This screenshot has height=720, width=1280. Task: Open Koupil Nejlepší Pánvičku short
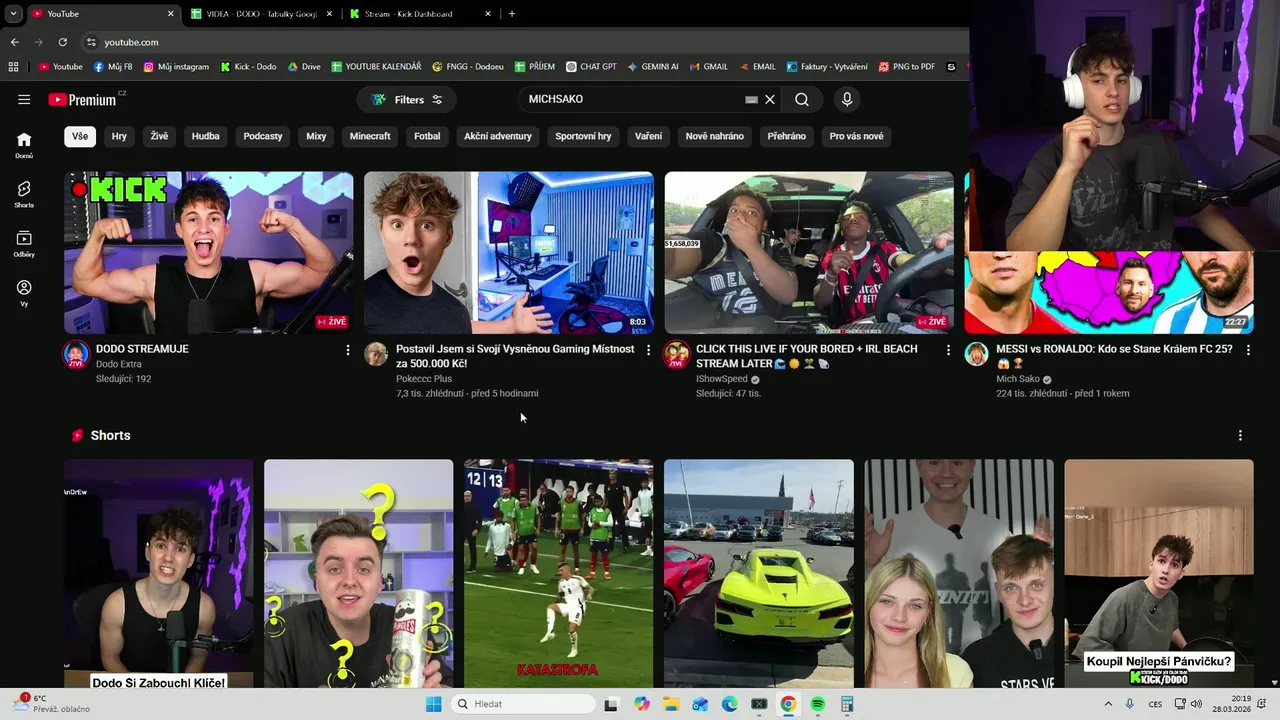click(1159, 573)
